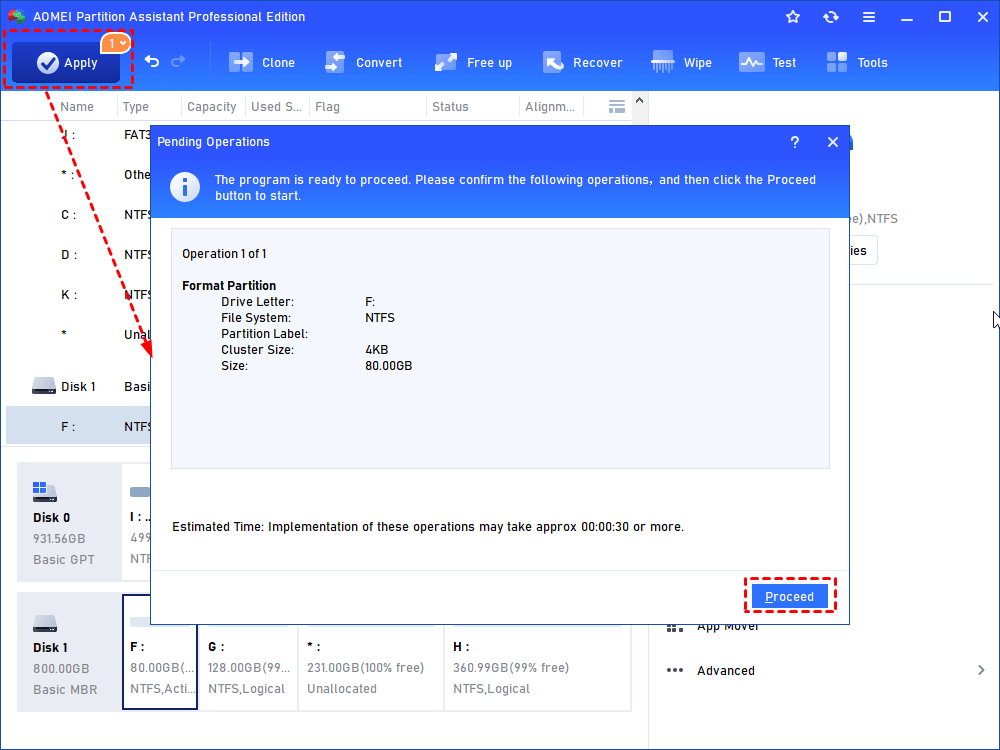The image size is (1000, 750).
Task: Sort by the Capacity column header
Action: [212, 107]
